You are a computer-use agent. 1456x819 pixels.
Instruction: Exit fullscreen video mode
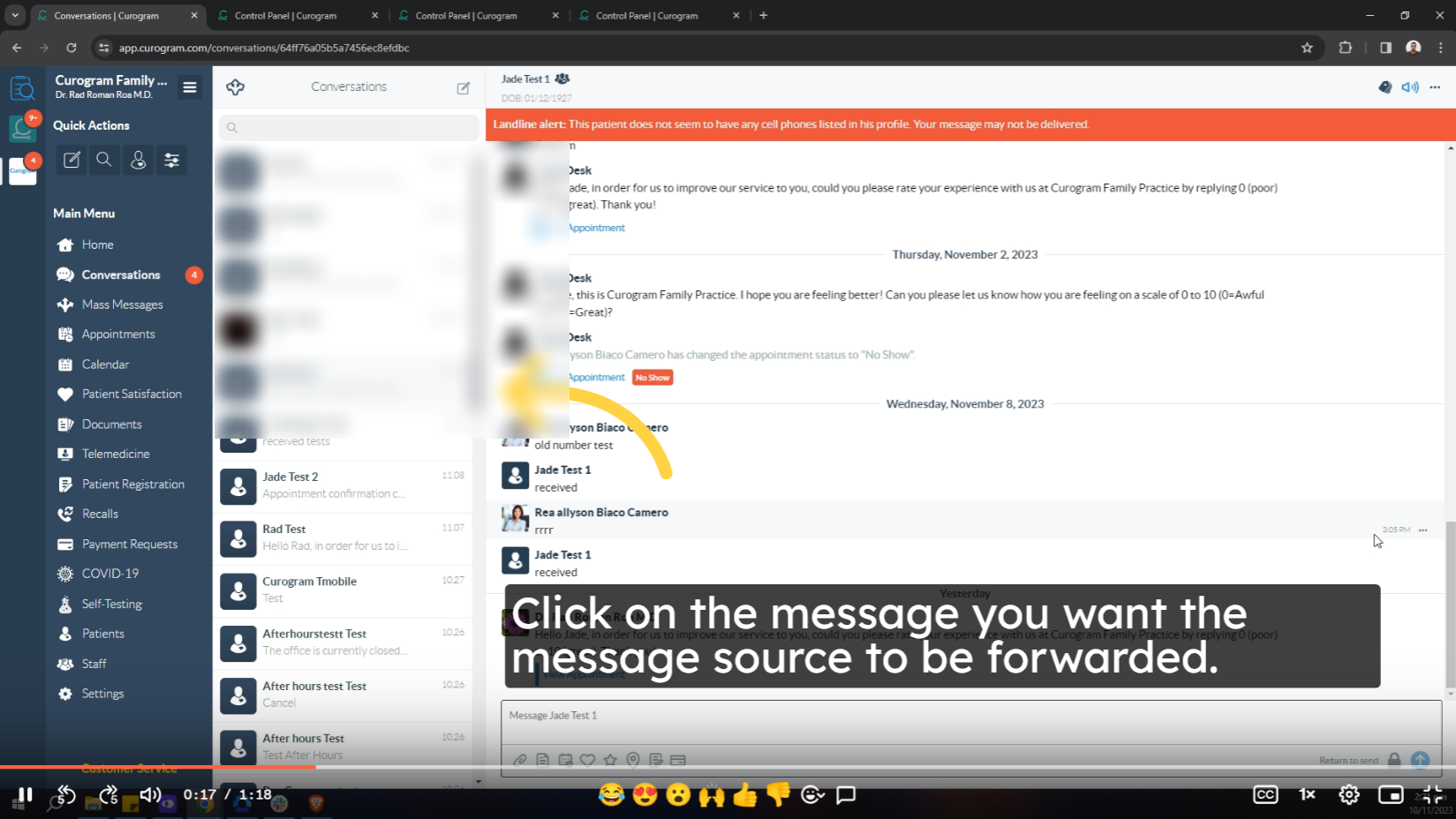[x=1432, y=794]
